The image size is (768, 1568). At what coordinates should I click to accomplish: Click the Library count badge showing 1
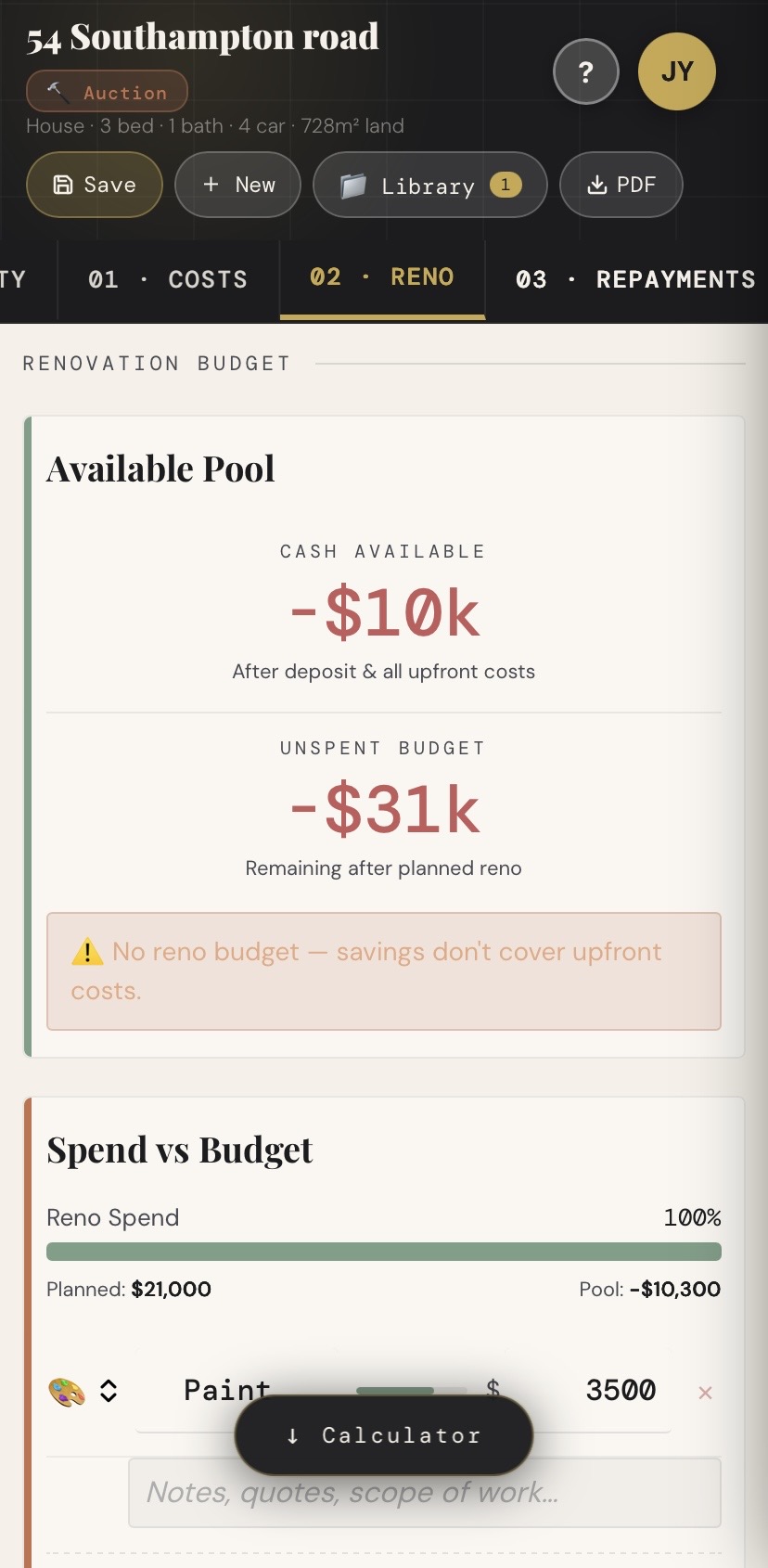pyautogui.click(x=506, y=185)
